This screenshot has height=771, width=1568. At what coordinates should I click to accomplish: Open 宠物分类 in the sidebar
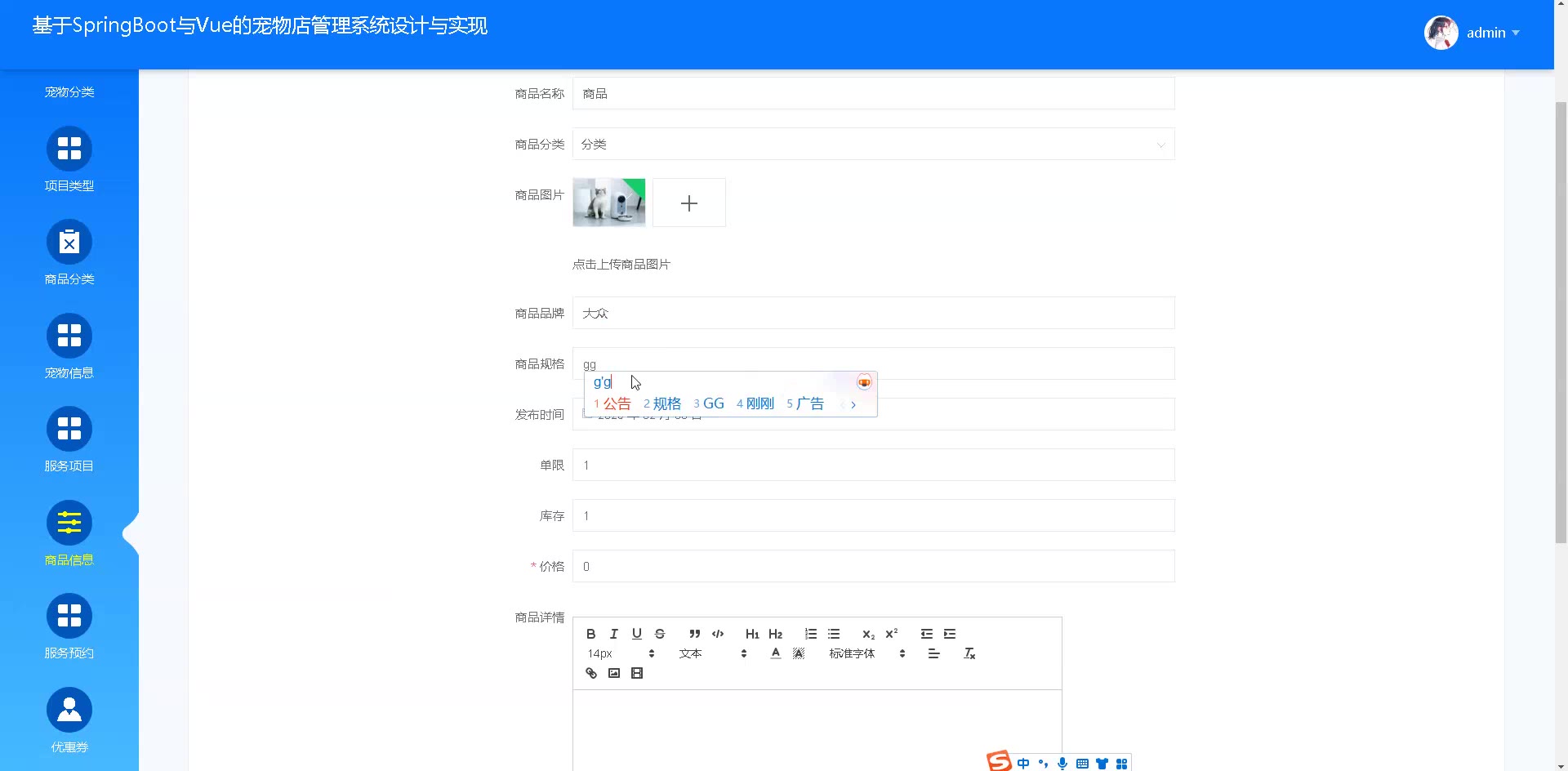tap(69, 91)
